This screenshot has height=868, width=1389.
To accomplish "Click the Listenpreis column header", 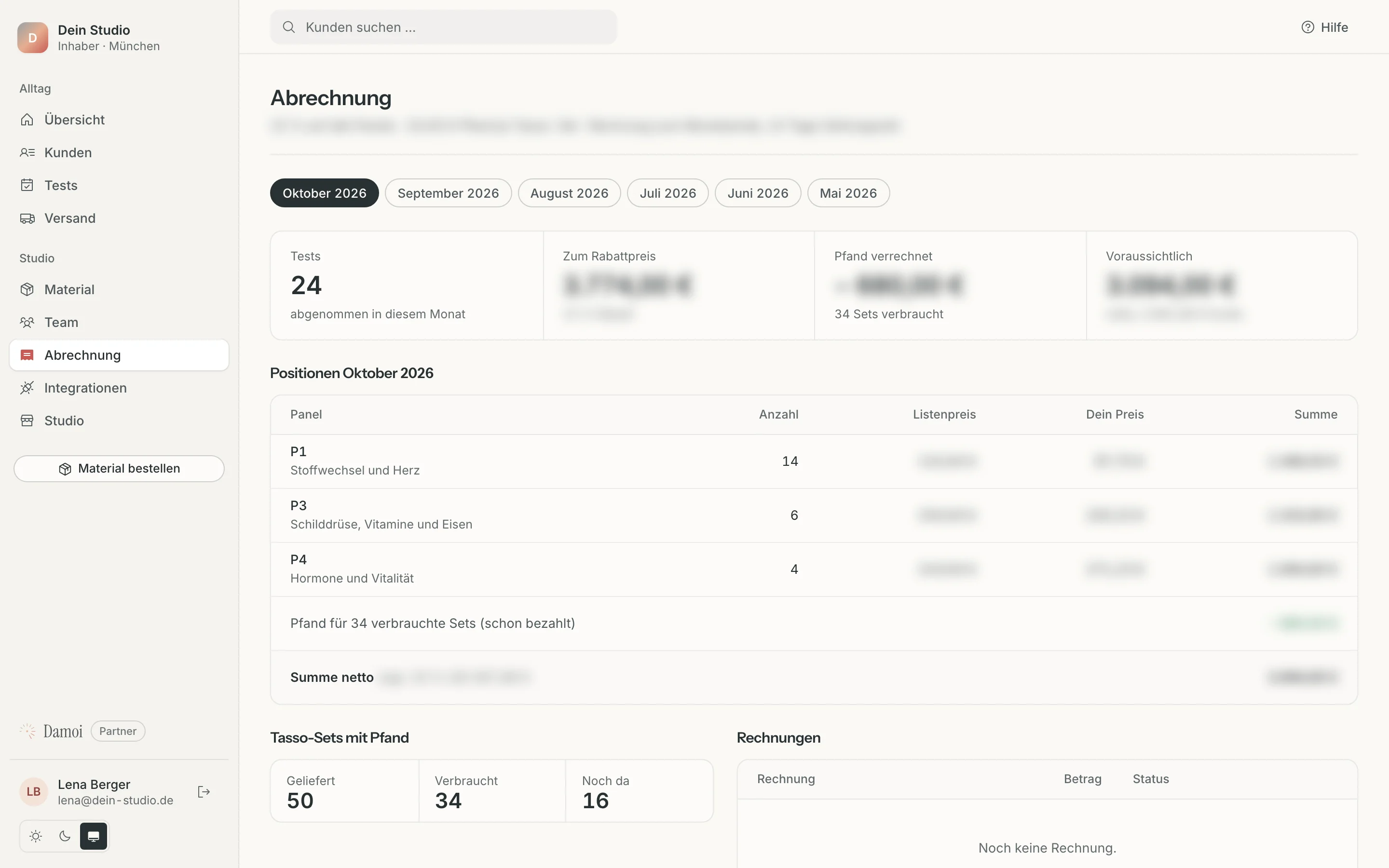I will pos(944,415).
